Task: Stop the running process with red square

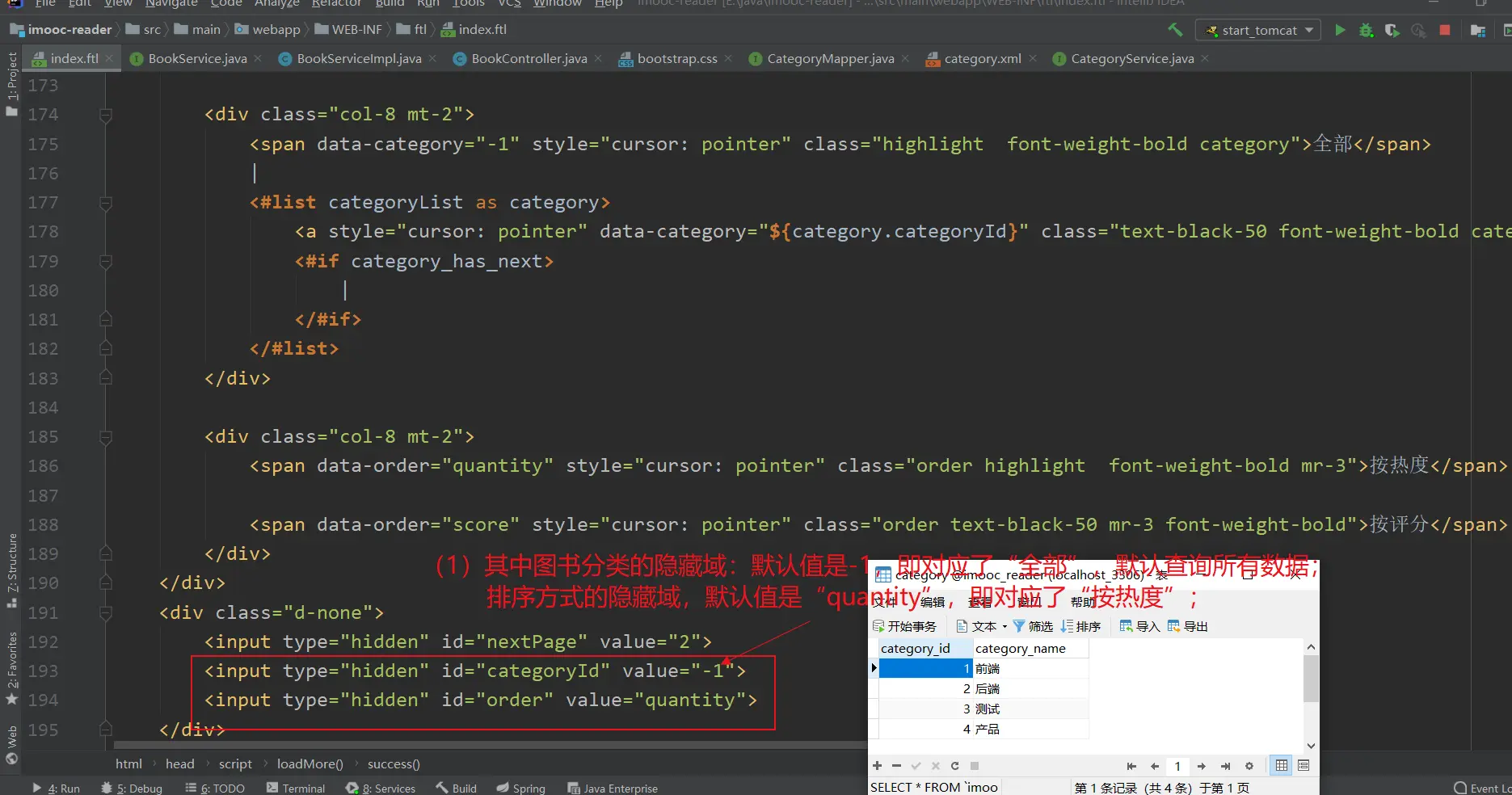Action: (x=1445, y=30)
